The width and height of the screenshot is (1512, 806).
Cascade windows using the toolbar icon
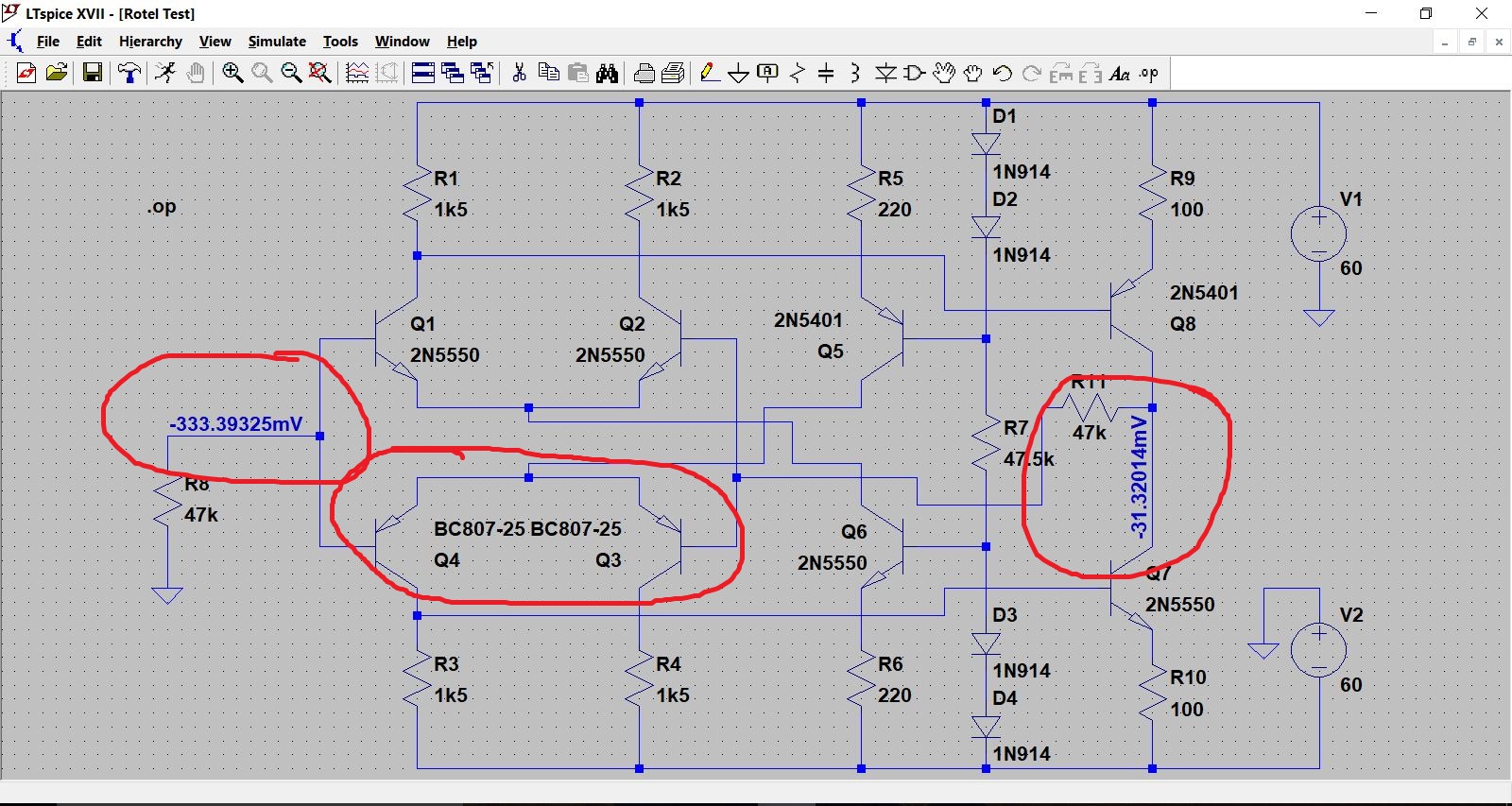pyautogui.click(x=453, y=73)
